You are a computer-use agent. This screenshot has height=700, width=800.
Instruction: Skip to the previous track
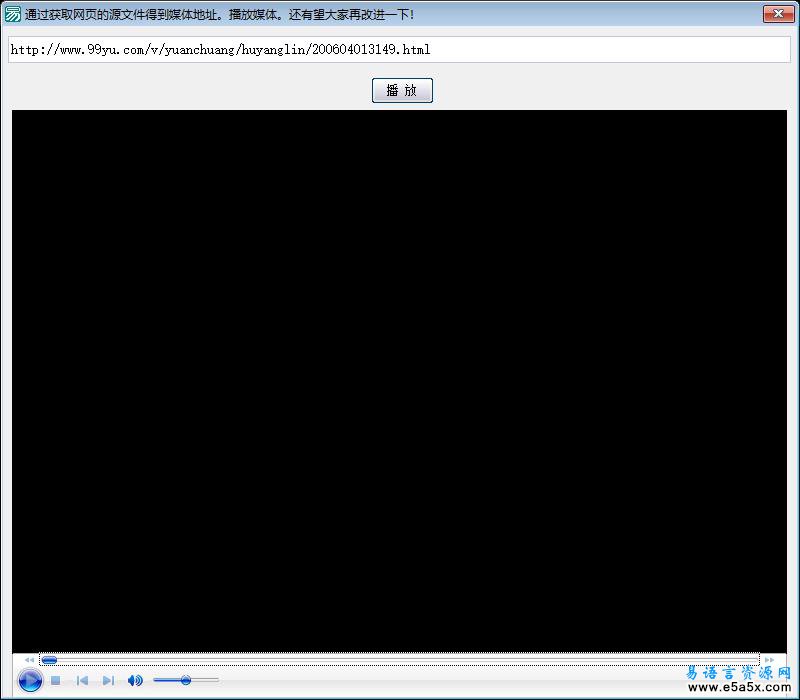coord(82,680)
